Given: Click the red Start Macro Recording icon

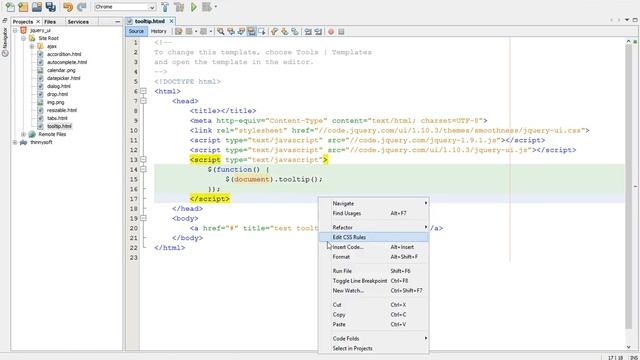Looking at the screenshot, I should tap(331, 31).
